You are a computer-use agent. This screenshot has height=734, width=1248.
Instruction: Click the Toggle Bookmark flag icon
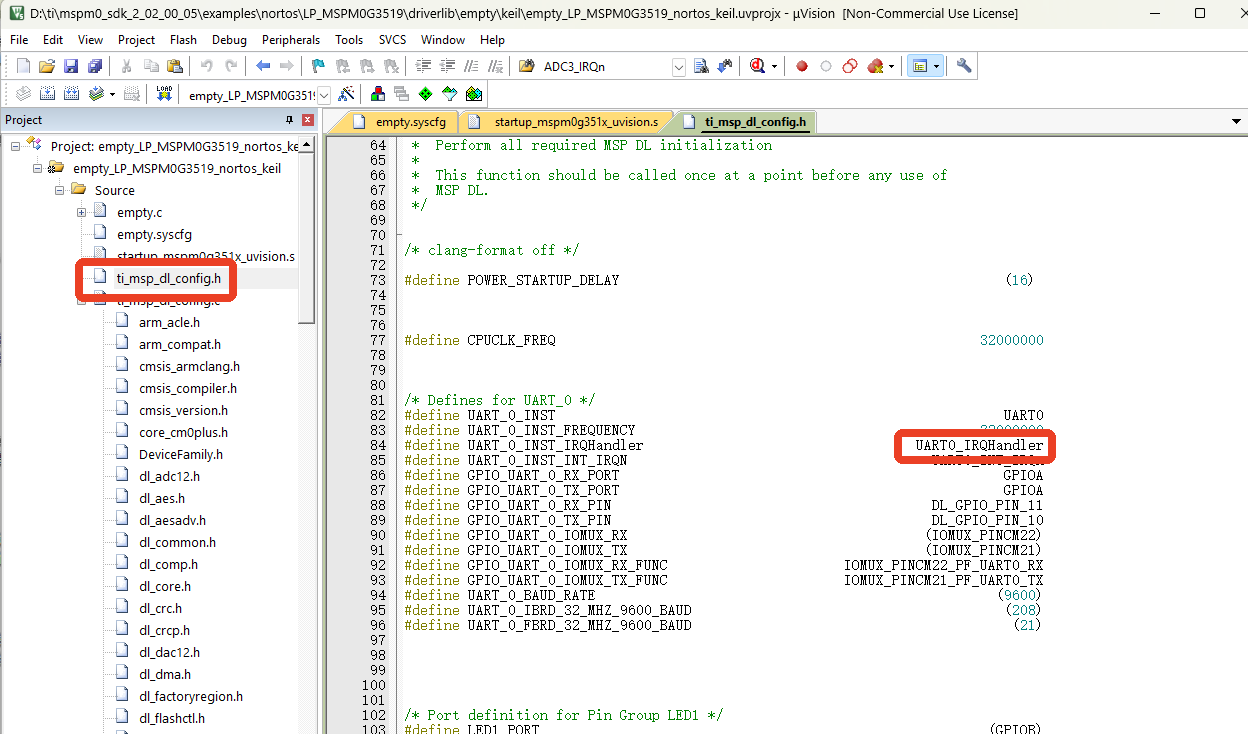[x=318, y=66]
